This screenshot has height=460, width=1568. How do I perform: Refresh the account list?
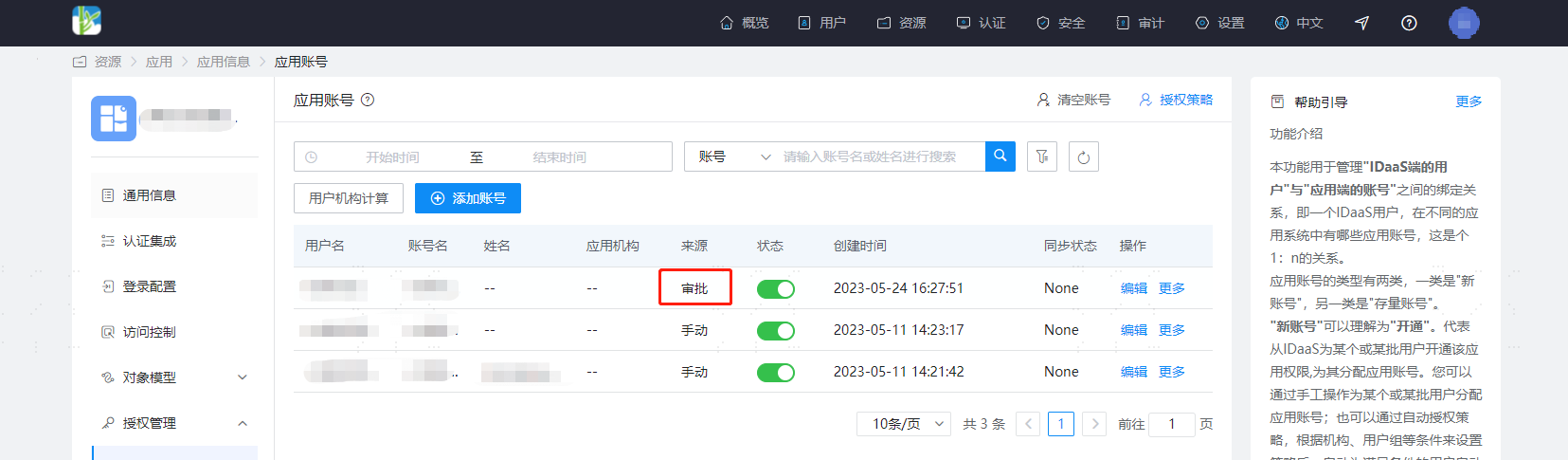(1084, 156)
